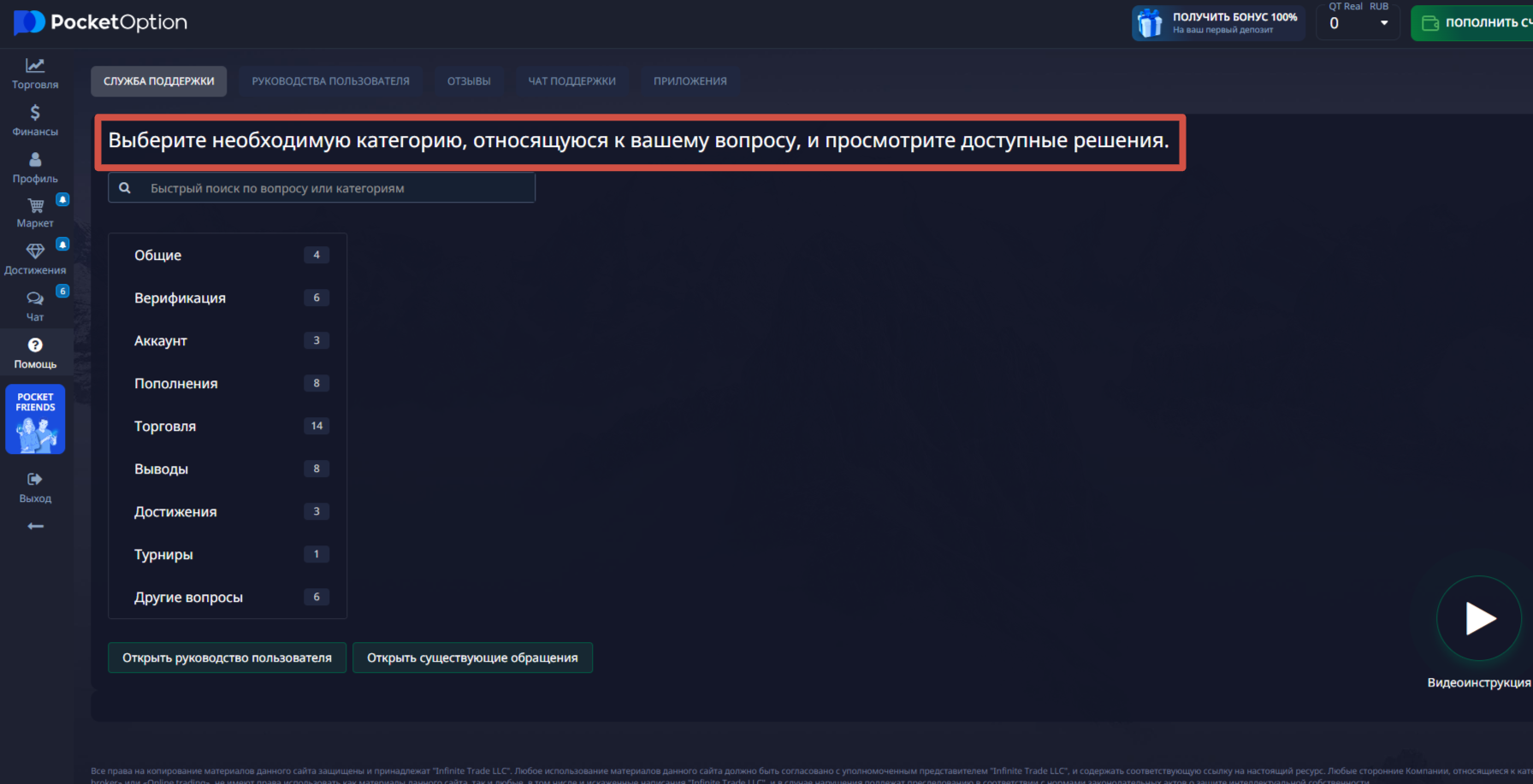Open the Чат поддержки tab
This screenshot has width=1533, height=784.
pyautogui.click(x=571, y=80)
